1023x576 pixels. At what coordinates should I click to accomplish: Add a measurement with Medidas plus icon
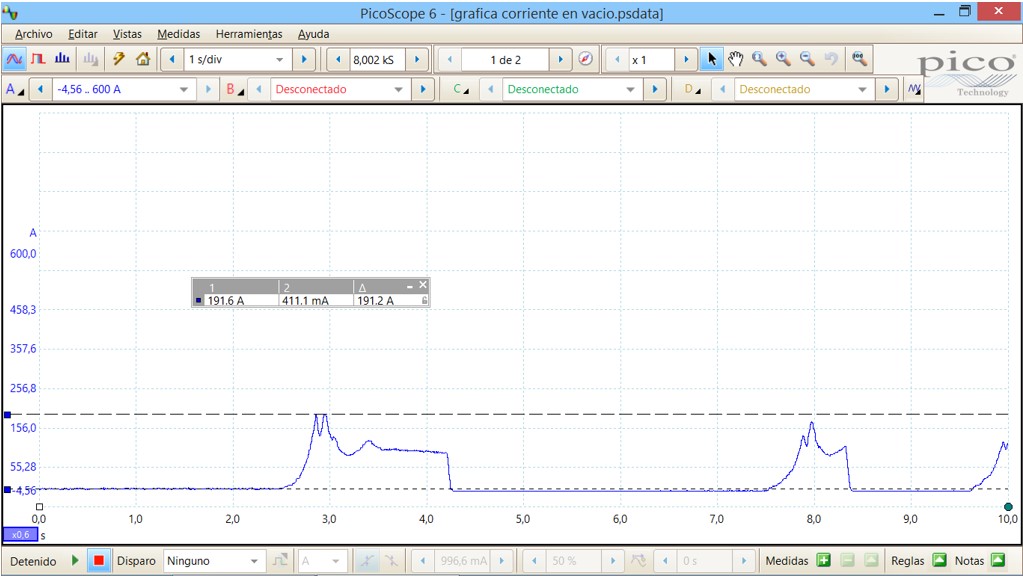coord(823,560)
